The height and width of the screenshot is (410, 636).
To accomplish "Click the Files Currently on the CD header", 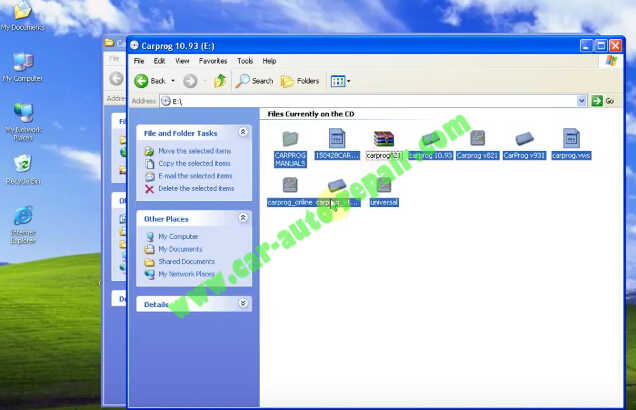I will tap(311, 114).
